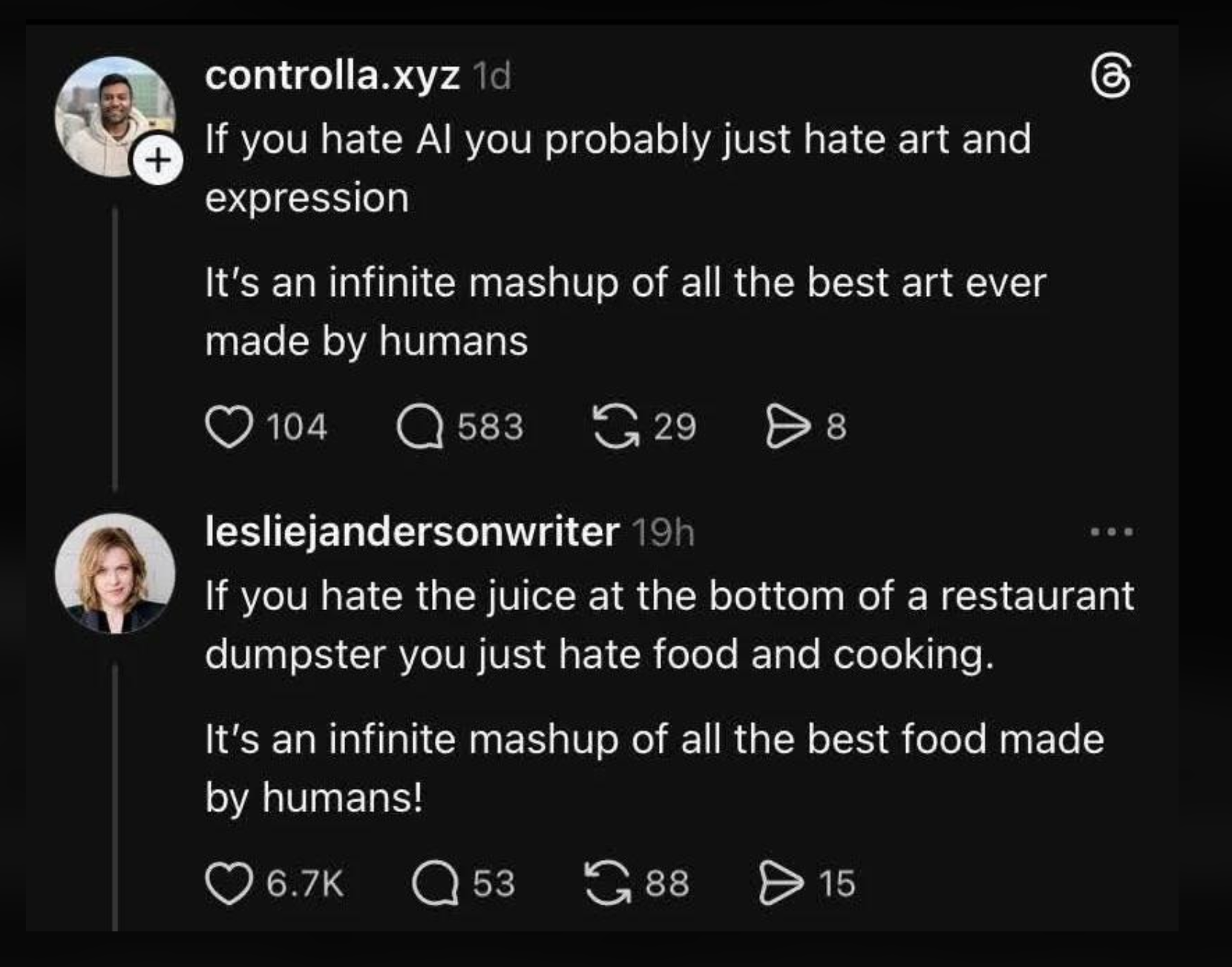Click controlla.xyz profile picture

click(x=114, y=117)
